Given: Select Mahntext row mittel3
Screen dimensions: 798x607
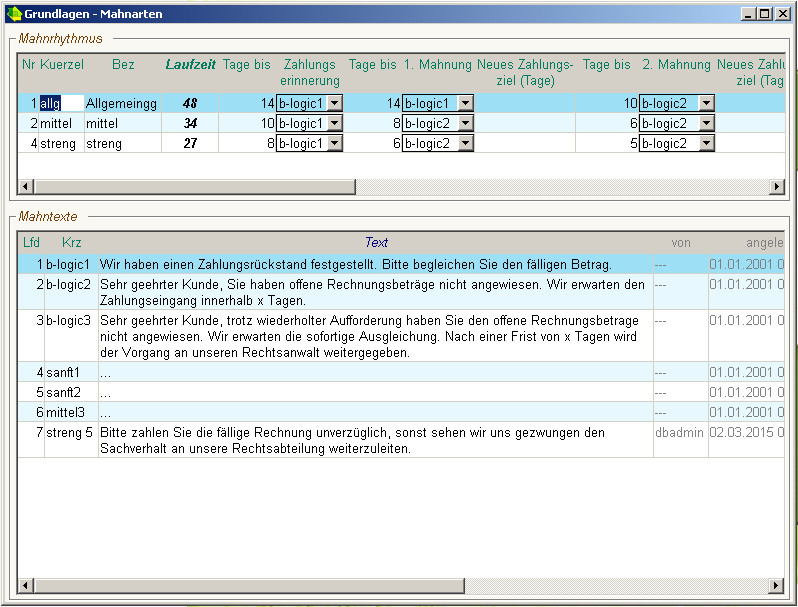Looking at the screenshot, I should [x=401, y=412].
